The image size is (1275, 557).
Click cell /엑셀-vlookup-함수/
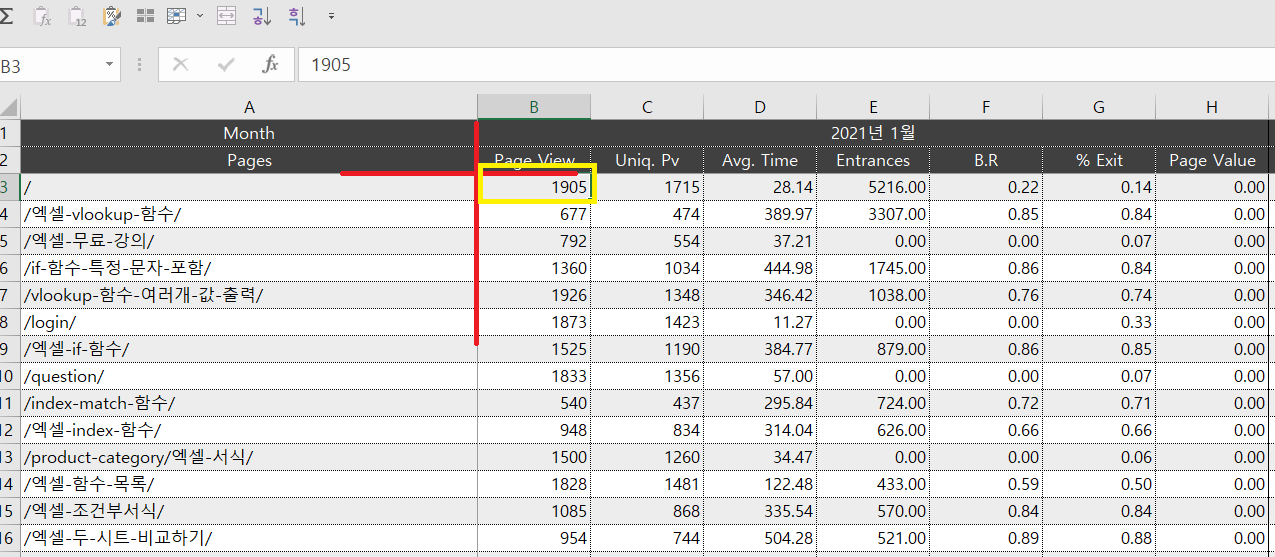[249, 214]
